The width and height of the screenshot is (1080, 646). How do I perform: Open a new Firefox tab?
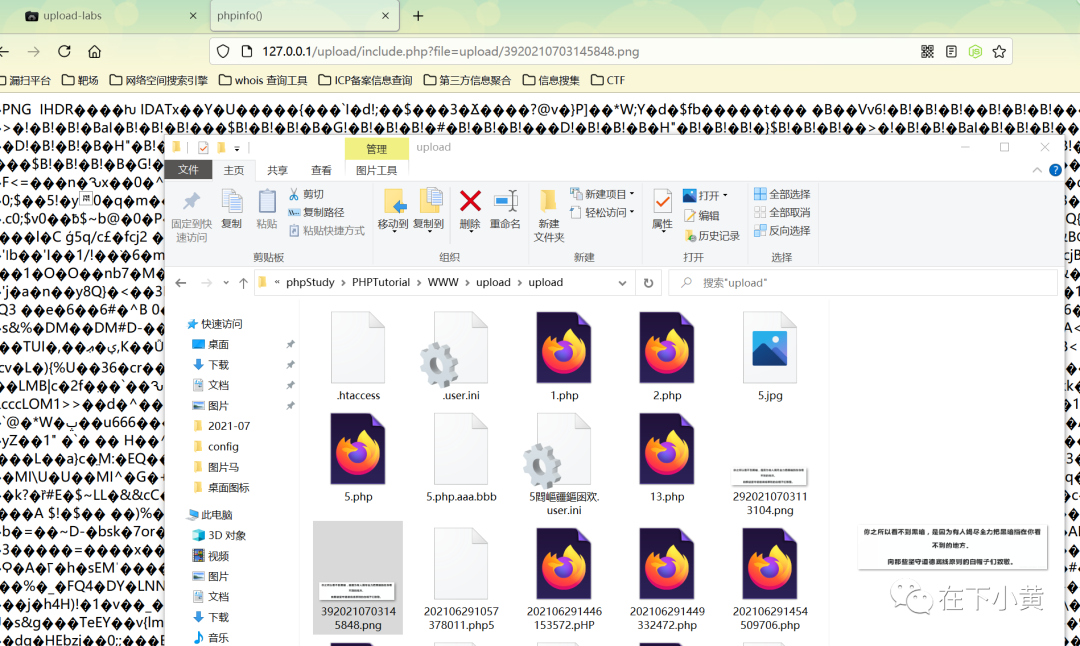click(418, 16)
